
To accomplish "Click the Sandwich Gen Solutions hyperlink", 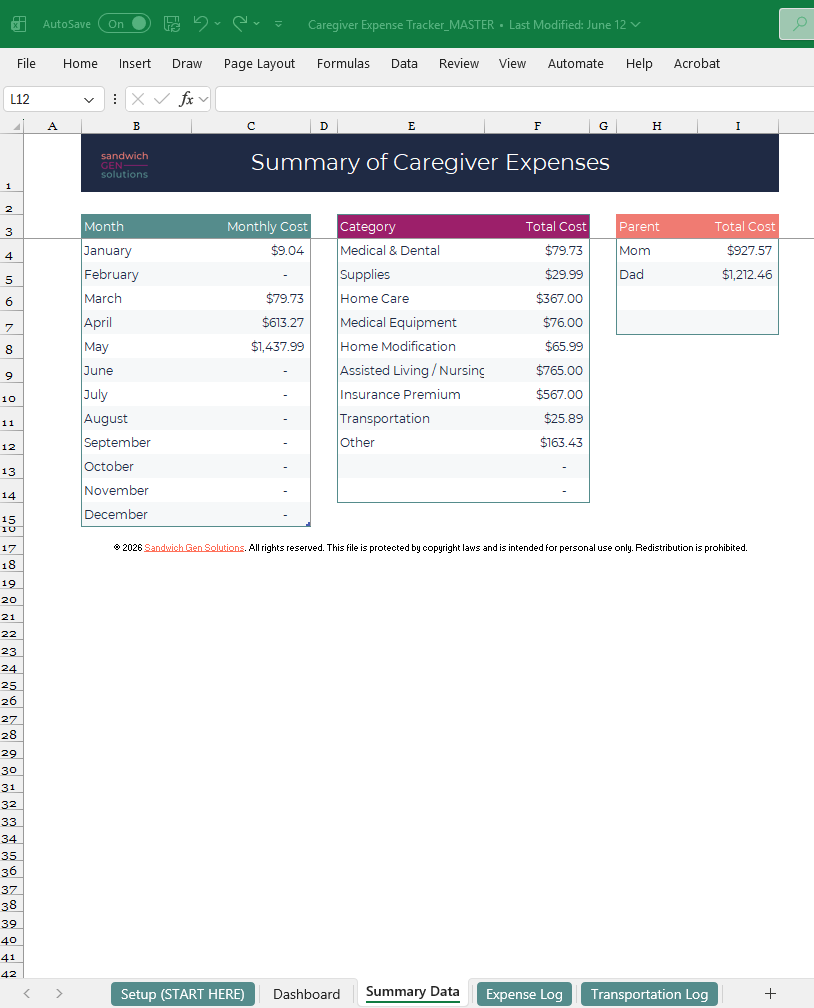I will point(194,548).
